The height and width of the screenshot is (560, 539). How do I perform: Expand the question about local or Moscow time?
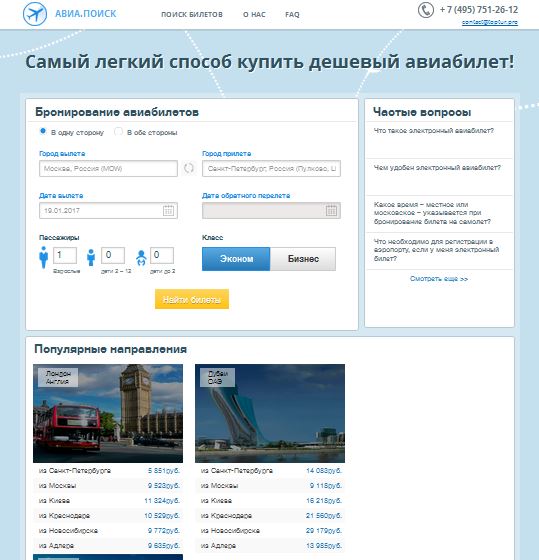click(432, 213)
